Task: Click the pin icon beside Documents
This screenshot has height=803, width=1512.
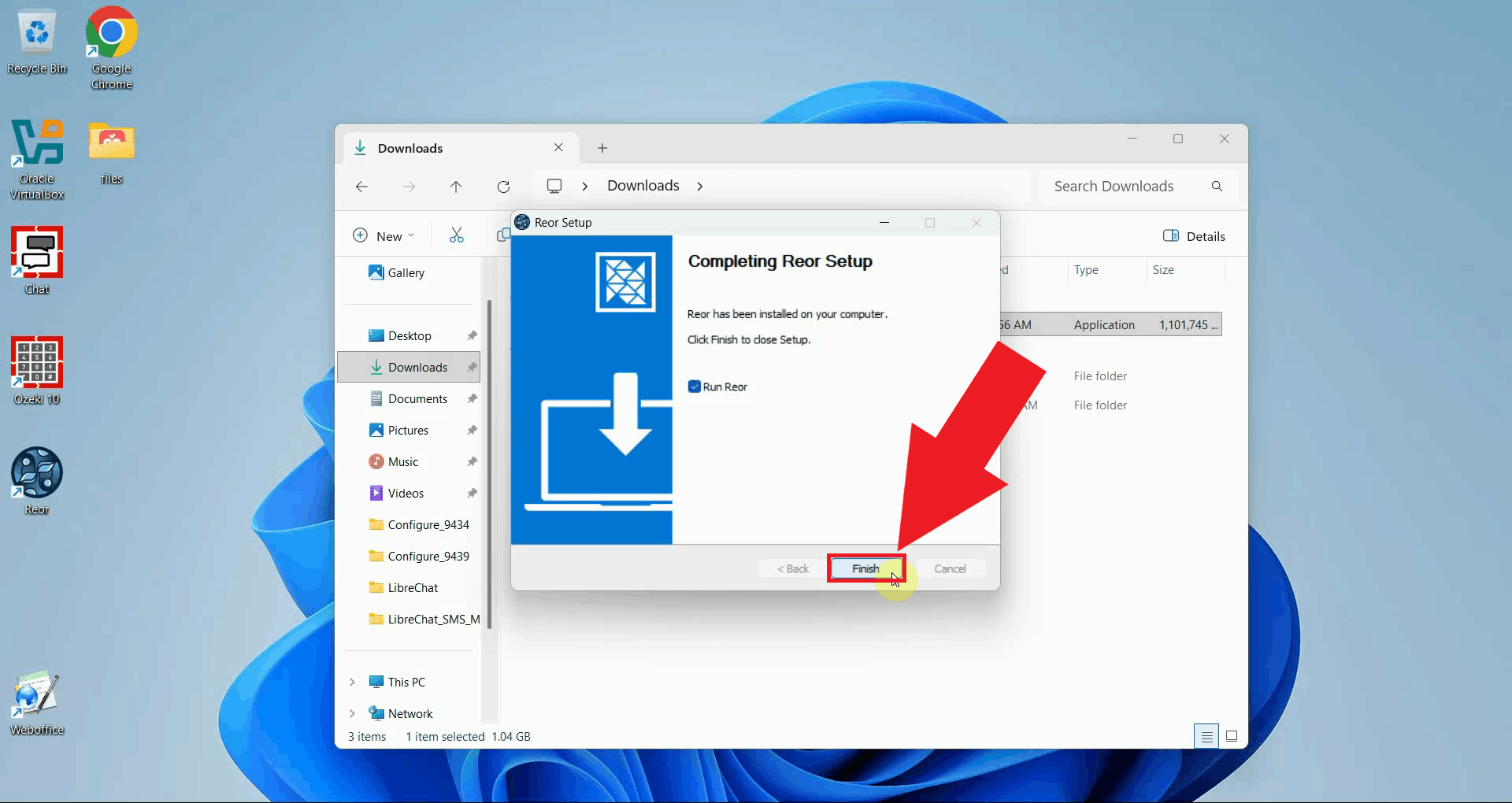Action: point(472,399)
